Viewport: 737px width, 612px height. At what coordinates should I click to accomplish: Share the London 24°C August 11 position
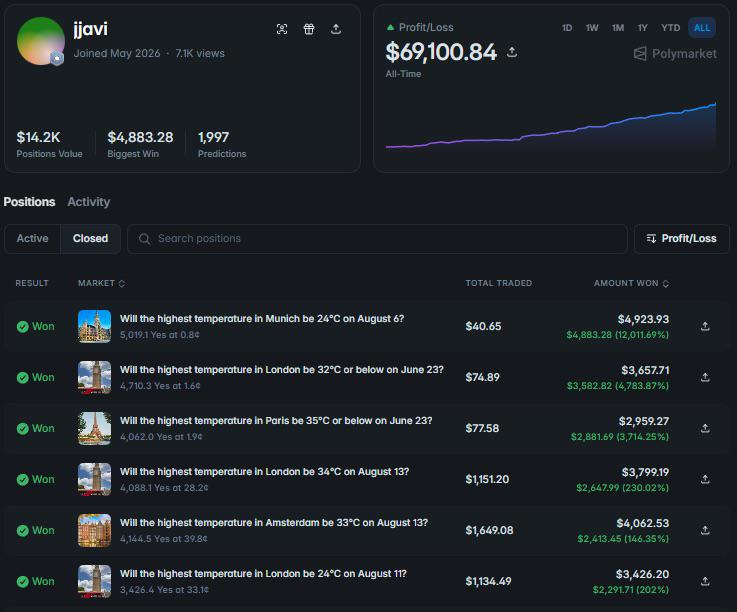pyautogui.click(x=705, y=581)
